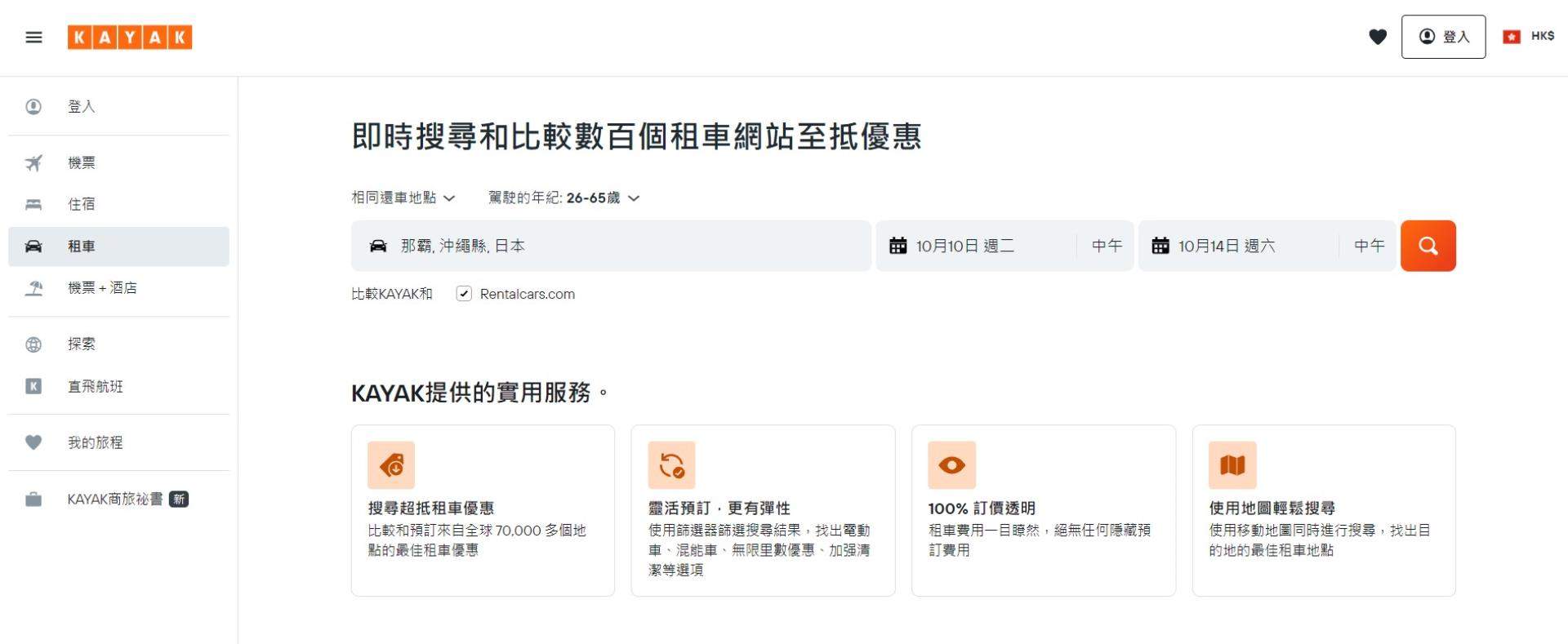Change pick-up time 中午
Screen dimensions: 1568x644
coord(1107,246)
